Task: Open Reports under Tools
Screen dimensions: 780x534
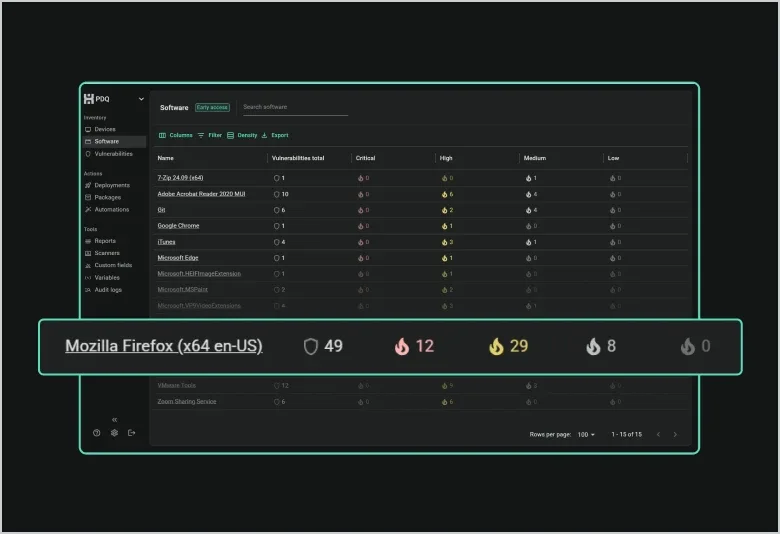Action: 105,241
